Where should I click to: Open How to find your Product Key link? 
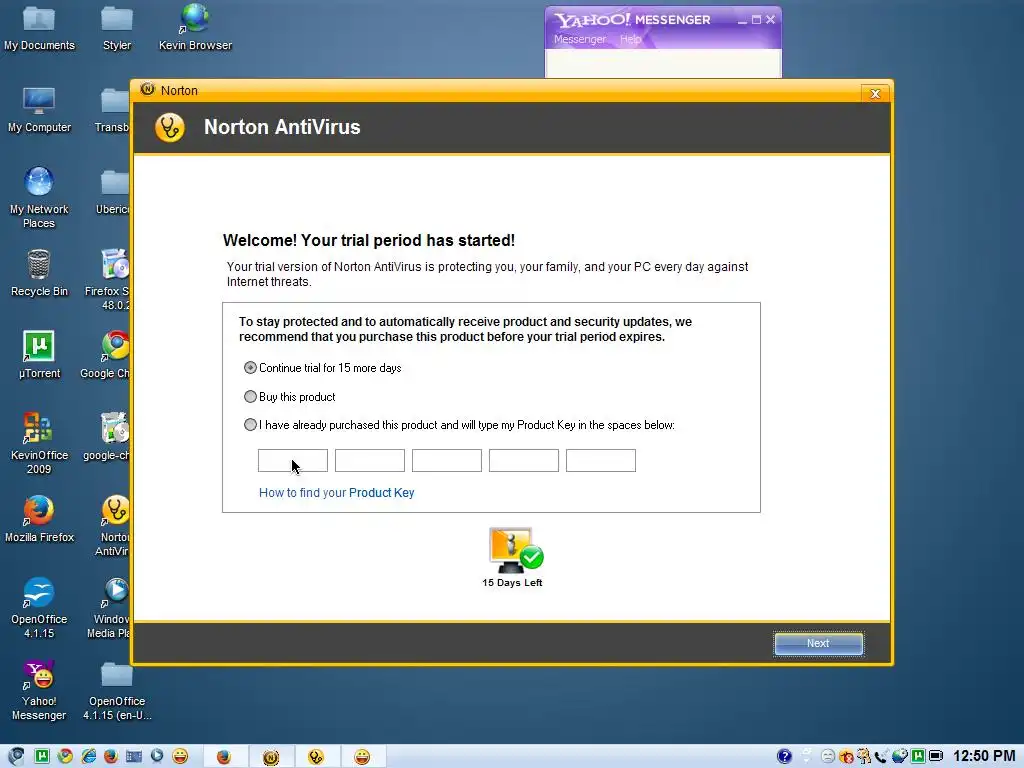pyautogui.click(x=336, y=492)
